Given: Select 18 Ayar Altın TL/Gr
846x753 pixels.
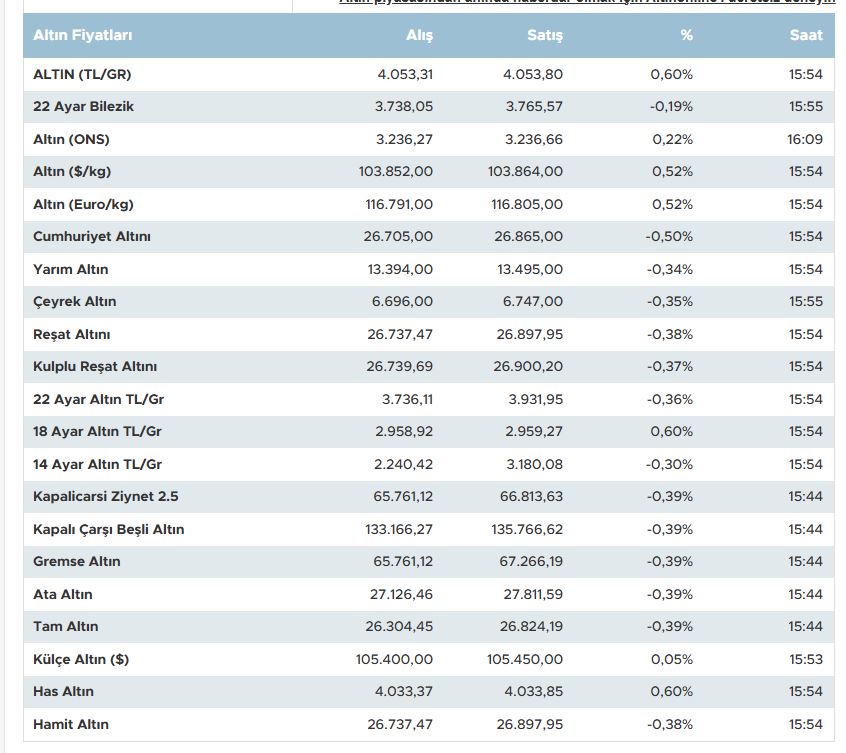Looking at the screenshot, I should coord(97,432).
